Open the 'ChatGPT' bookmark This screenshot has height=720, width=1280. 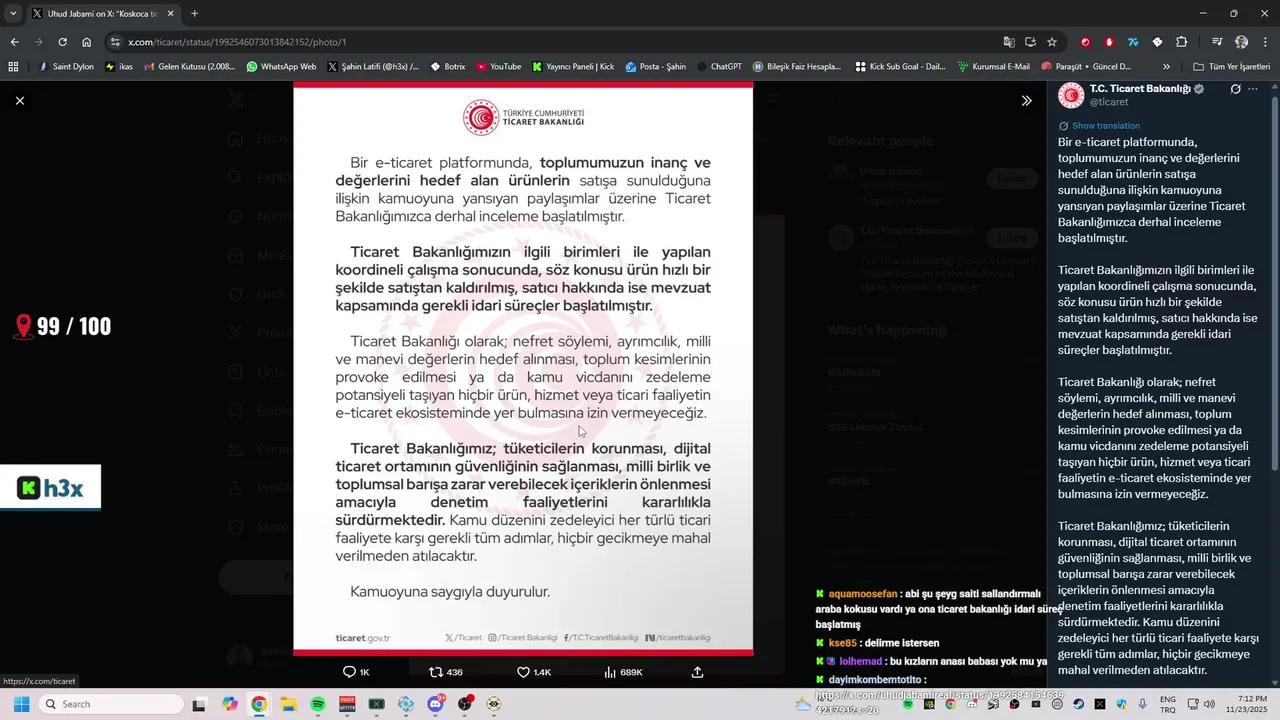click(719, 67)
